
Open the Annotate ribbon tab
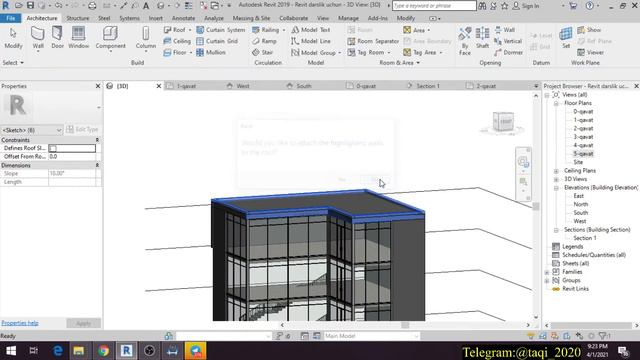183,18
